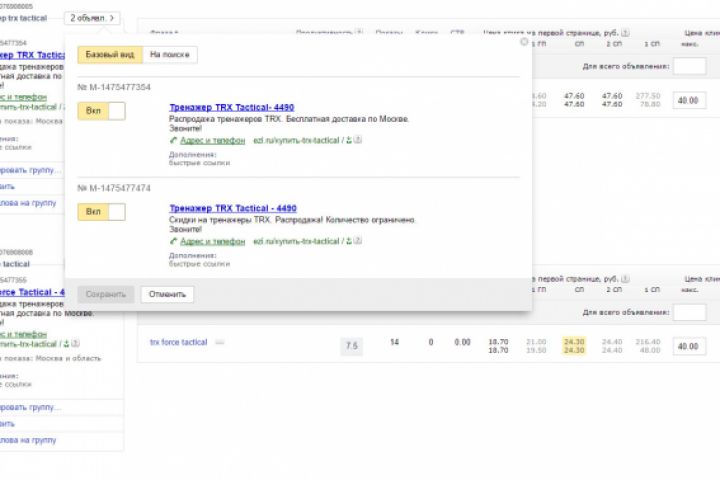Screen dimensions: 720x480
Task: Click 'Адрес и телефон' link in ad М-1475477354
Action: [212, 141]
